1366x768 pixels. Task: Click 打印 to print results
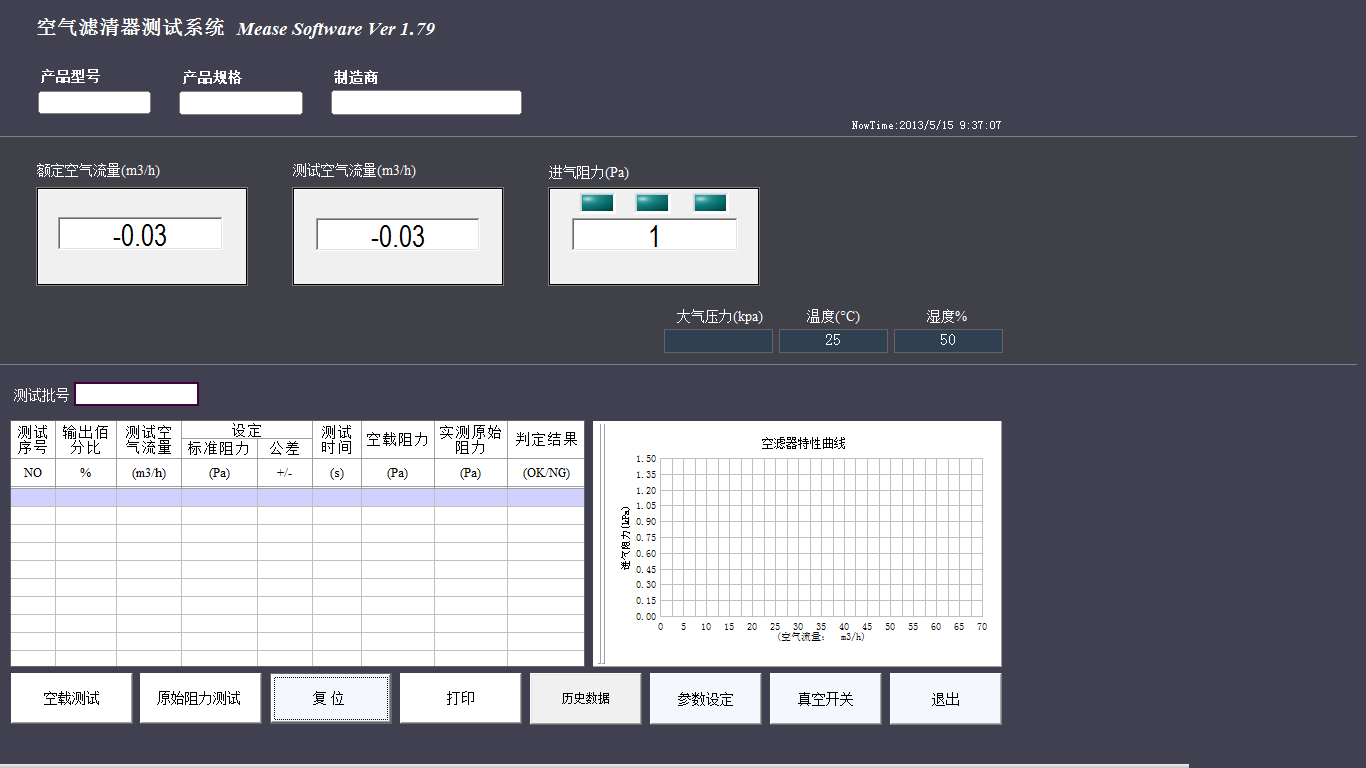pyautogui.click(x=460, y=698)
